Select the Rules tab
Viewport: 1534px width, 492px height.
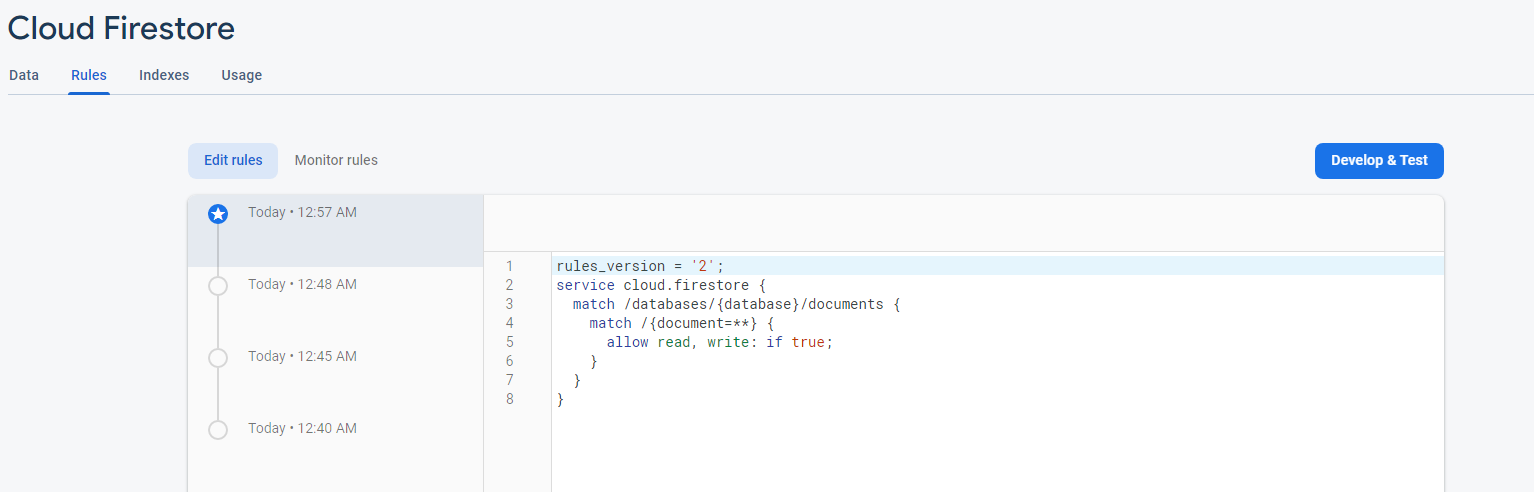(x=89, y=75)
